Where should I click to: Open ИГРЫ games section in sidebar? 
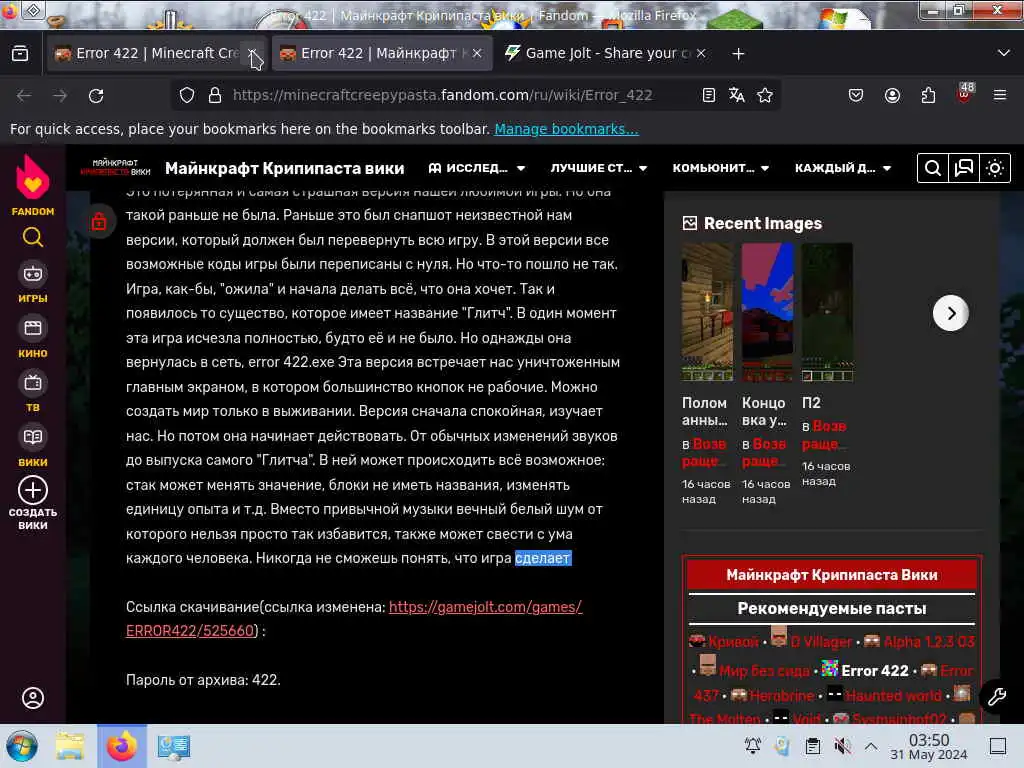pos(33,283)
